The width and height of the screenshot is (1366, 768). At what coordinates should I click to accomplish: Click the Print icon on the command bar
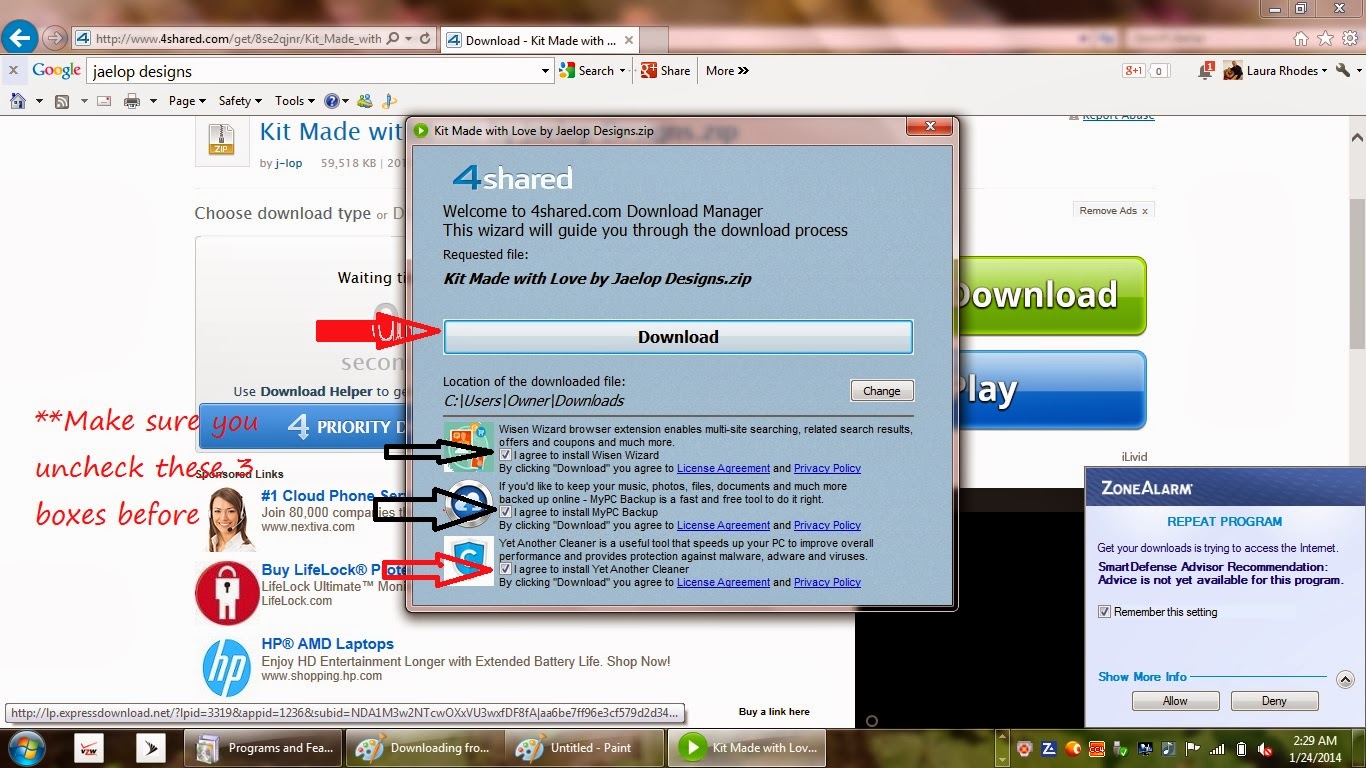click(133, 100)
